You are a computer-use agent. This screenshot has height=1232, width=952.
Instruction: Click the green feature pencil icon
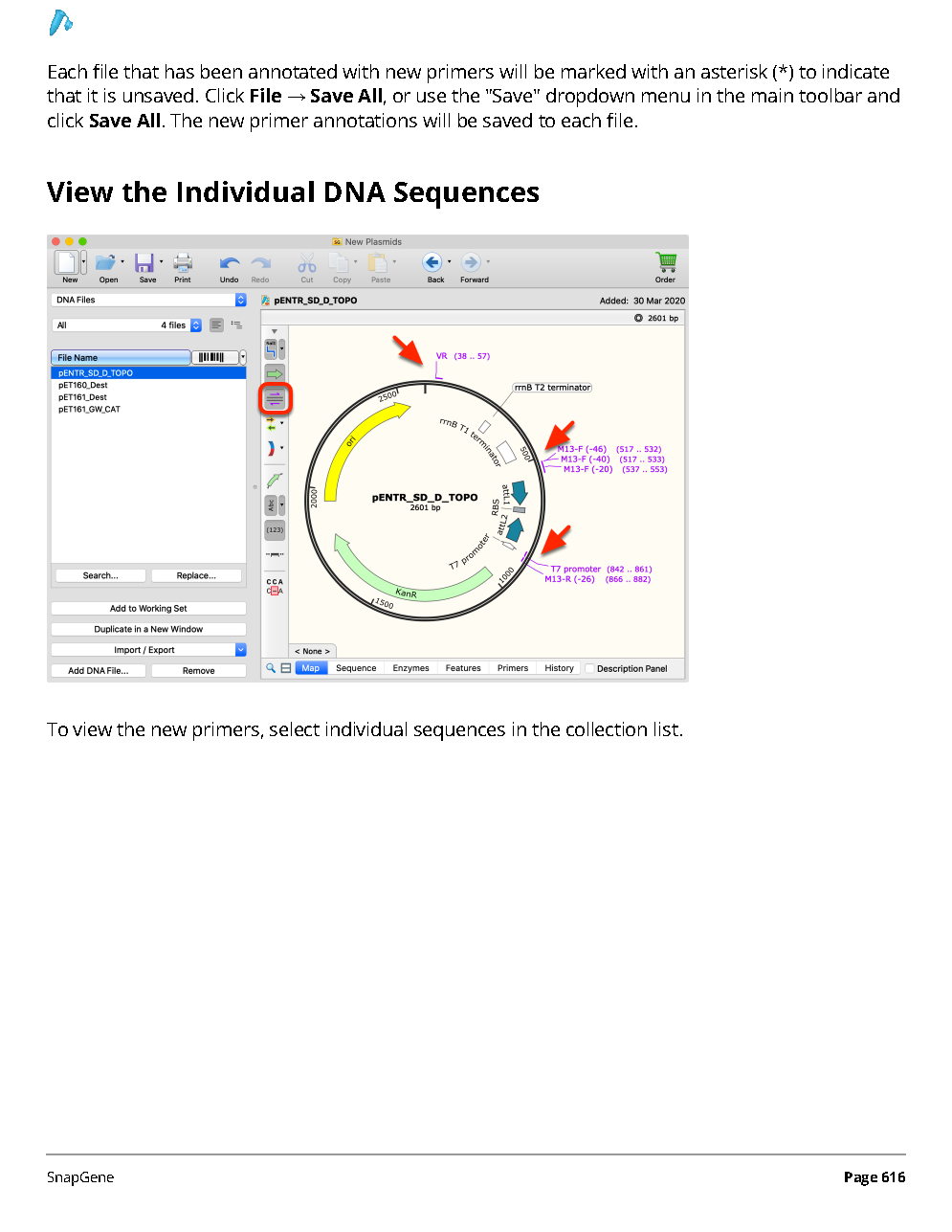(275, 480)
